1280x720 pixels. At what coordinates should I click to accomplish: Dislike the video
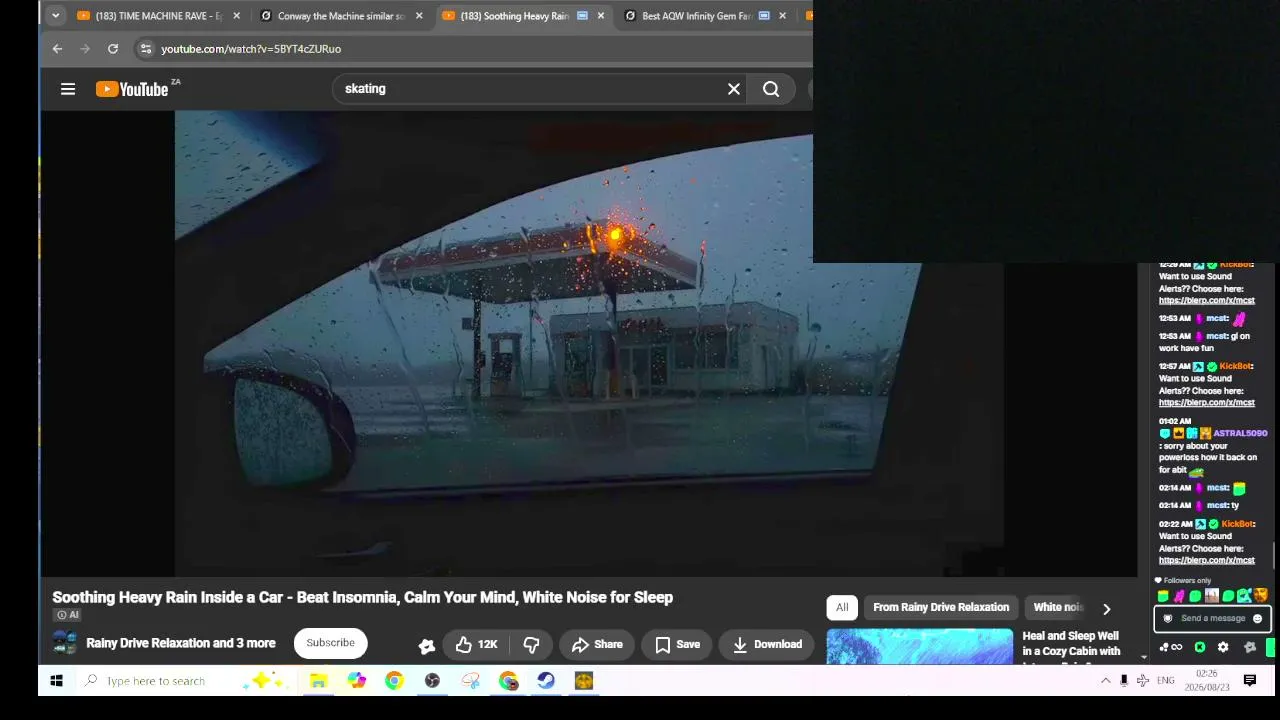click(x=532, y=645)
